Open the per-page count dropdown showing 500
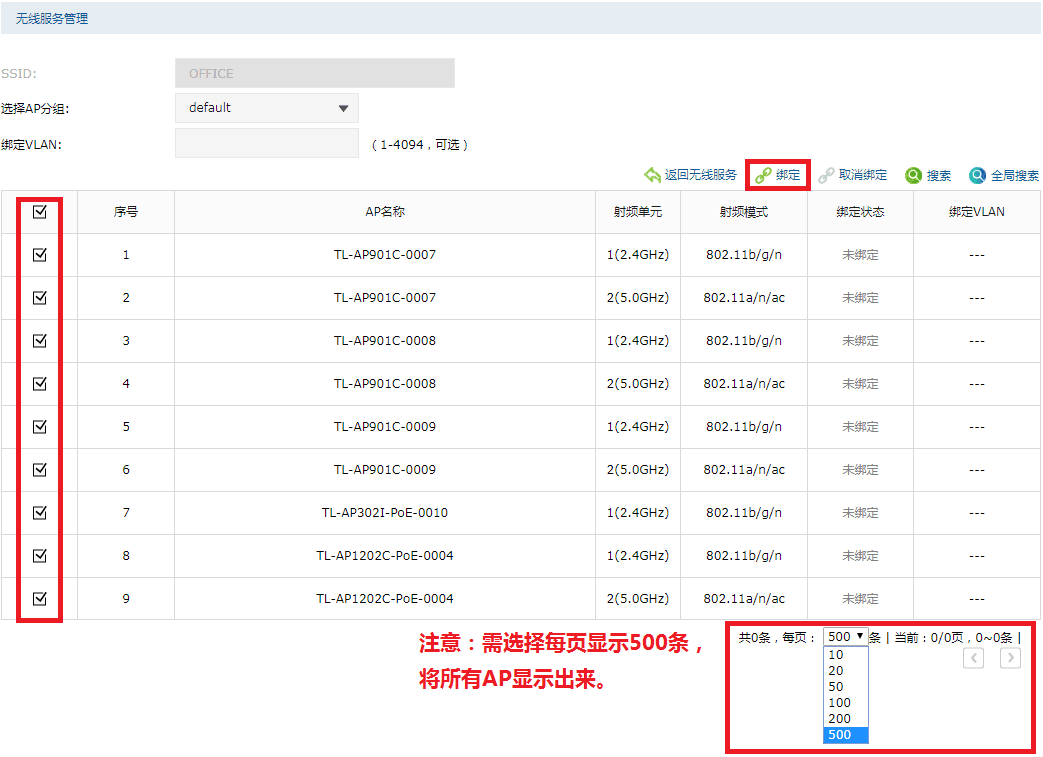Image resolution: width=1043 pixels, height=757 pixels. [x=845, y=636]
